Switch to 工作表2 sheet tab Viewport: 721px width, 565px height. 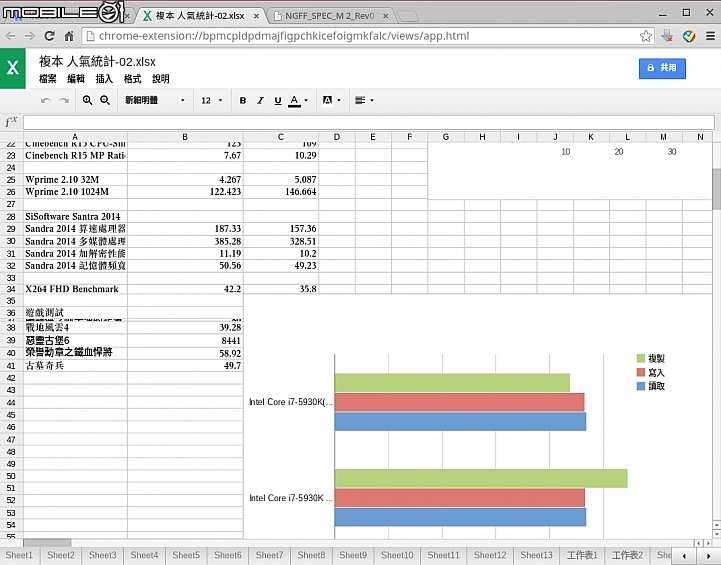click(x=627, y=555)
